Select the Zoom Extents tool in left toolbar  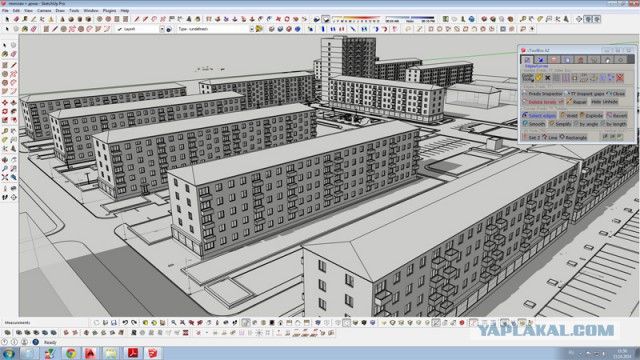click(5, 177)
